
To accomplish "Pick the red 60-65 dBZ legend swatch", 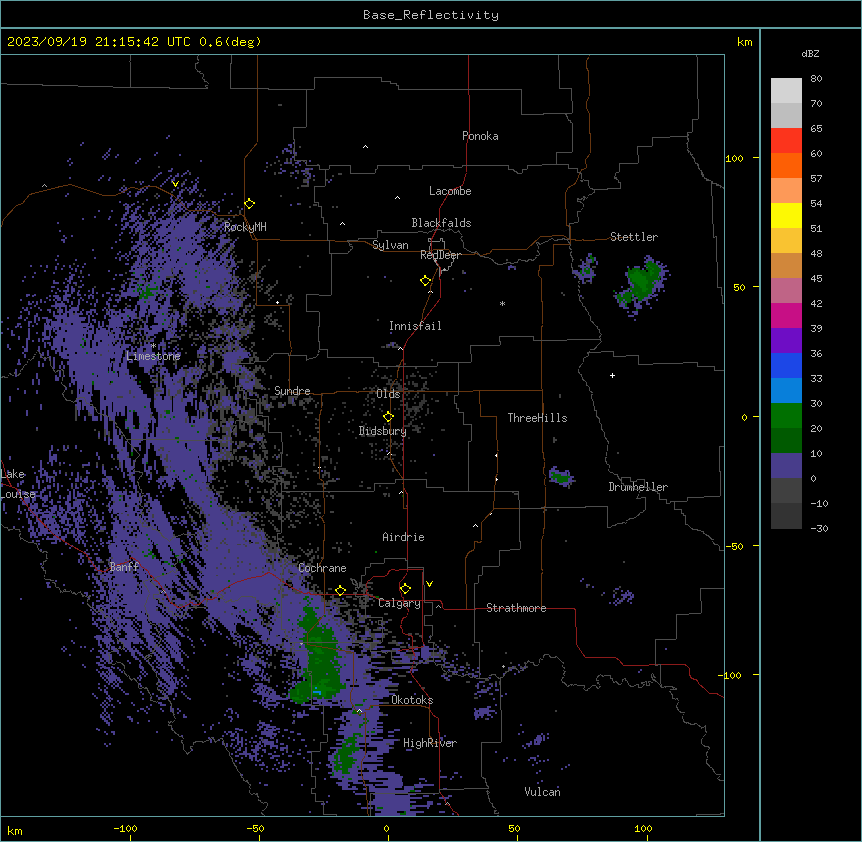I will coord(786,141).
